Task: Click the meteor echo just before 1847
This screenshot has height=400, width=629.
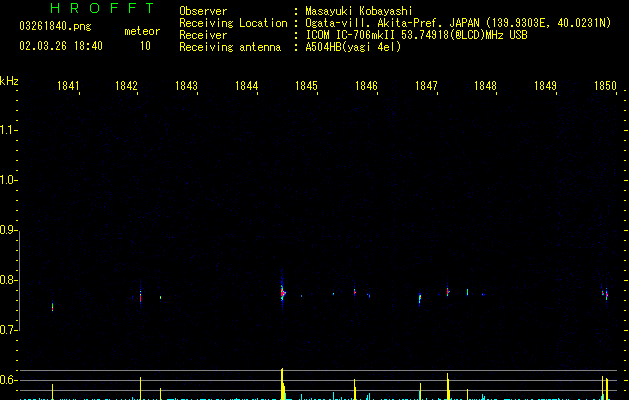Action: coord(420,299)
